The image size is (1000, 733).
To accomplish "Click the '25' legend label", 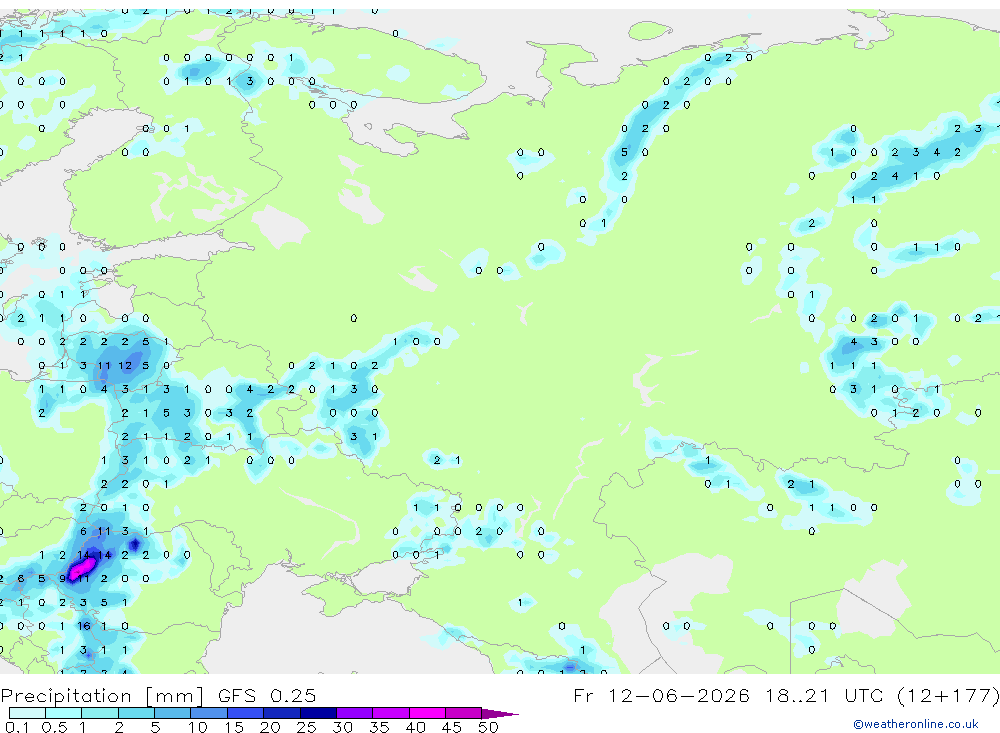I will tap(306, 727).
